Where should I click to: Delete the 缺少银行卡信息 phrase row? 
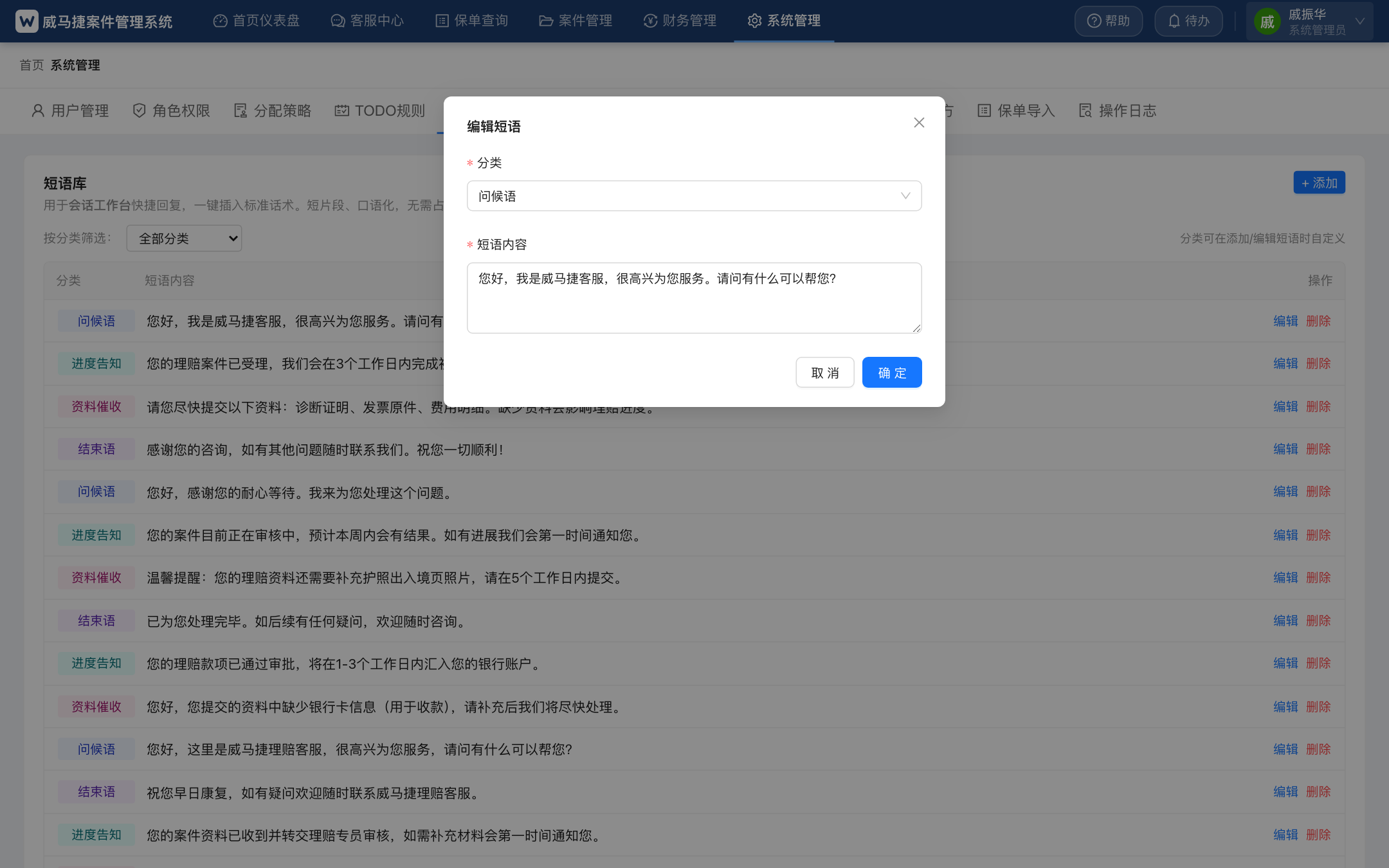click(1318, 707)
